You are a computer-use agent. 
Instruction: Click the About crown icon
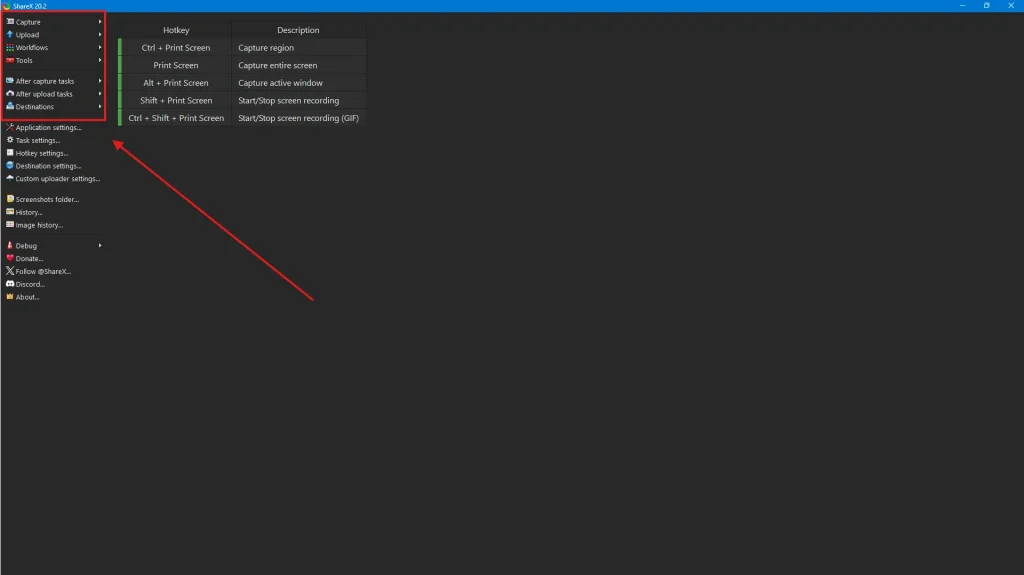coord(10,296)
